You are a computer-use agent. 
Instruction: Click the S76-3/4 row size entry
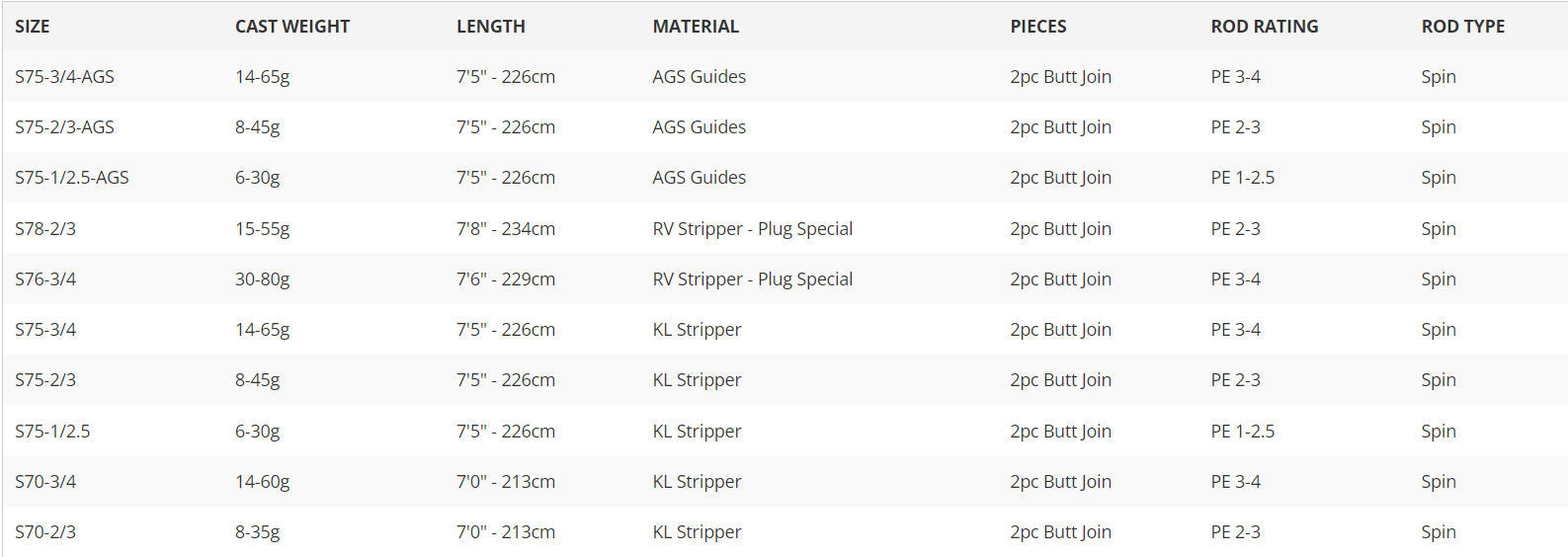click(45, 279)
